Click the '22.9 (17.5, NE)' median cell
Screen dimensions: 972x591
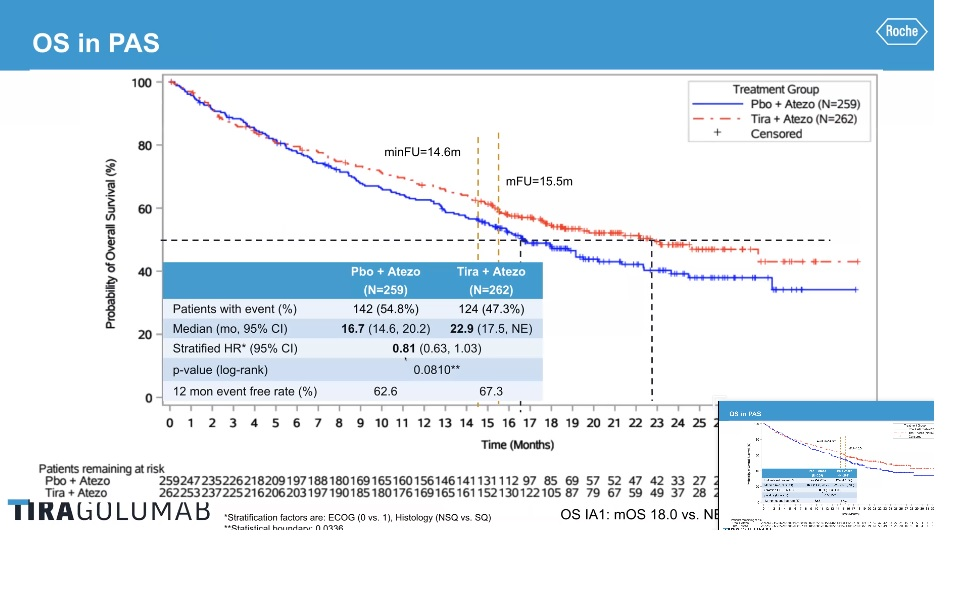pos(491,329)
